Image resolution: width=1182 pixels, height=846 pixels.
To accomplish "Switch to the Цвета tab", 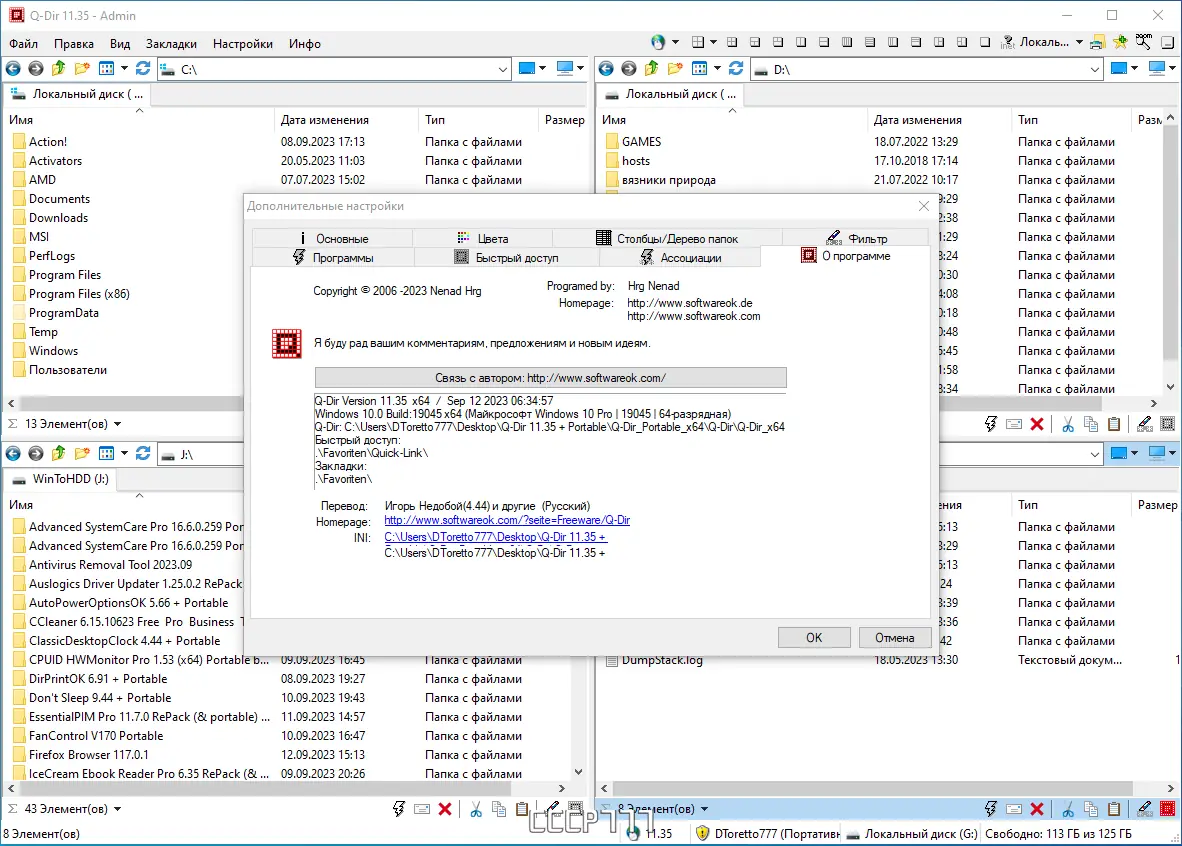I will tap(482, 238).
